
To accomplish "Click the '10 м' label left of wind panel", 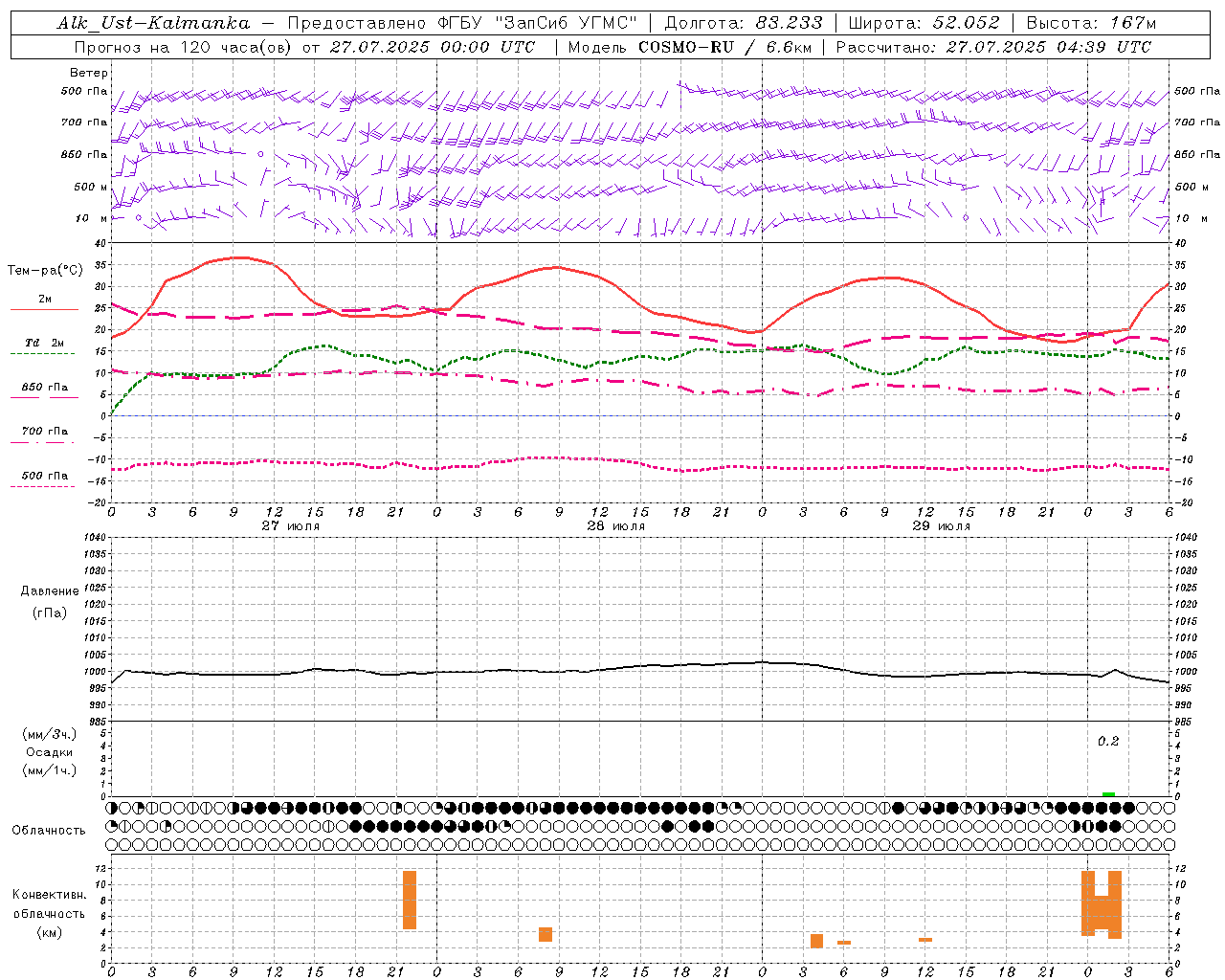I will (x=91, y=218).
